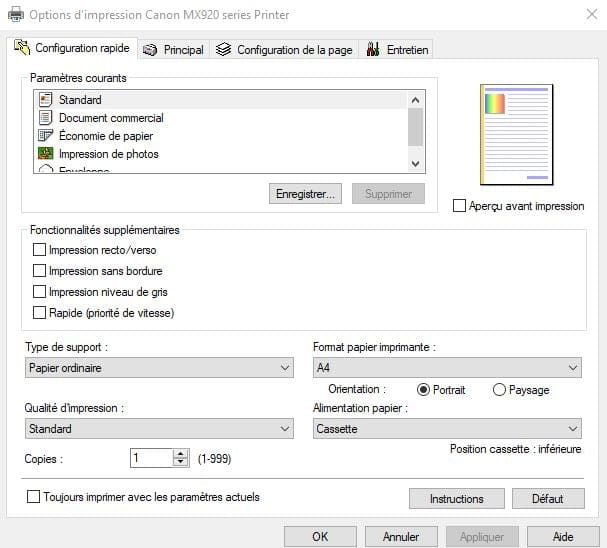Image resolution: width=607 pixels, height=548 pixels.
Task: Click the Instructions button
Action: (457, 498)
